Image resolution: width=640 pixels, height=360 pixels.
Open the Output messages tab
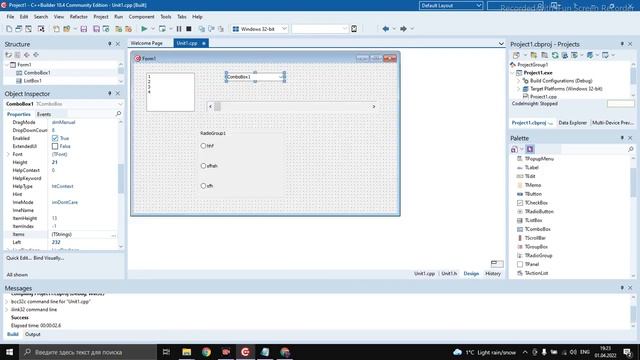[x=33, y=334]
